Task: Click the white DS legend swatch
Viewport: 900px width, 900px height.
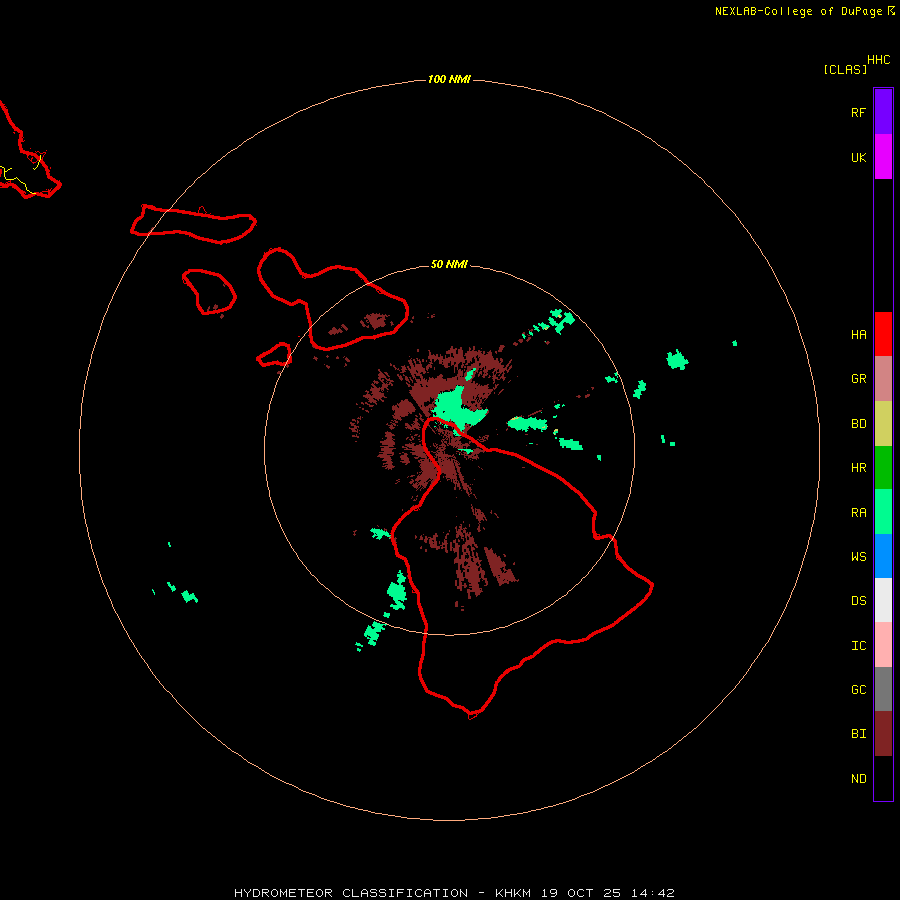Action: [883, 600]
